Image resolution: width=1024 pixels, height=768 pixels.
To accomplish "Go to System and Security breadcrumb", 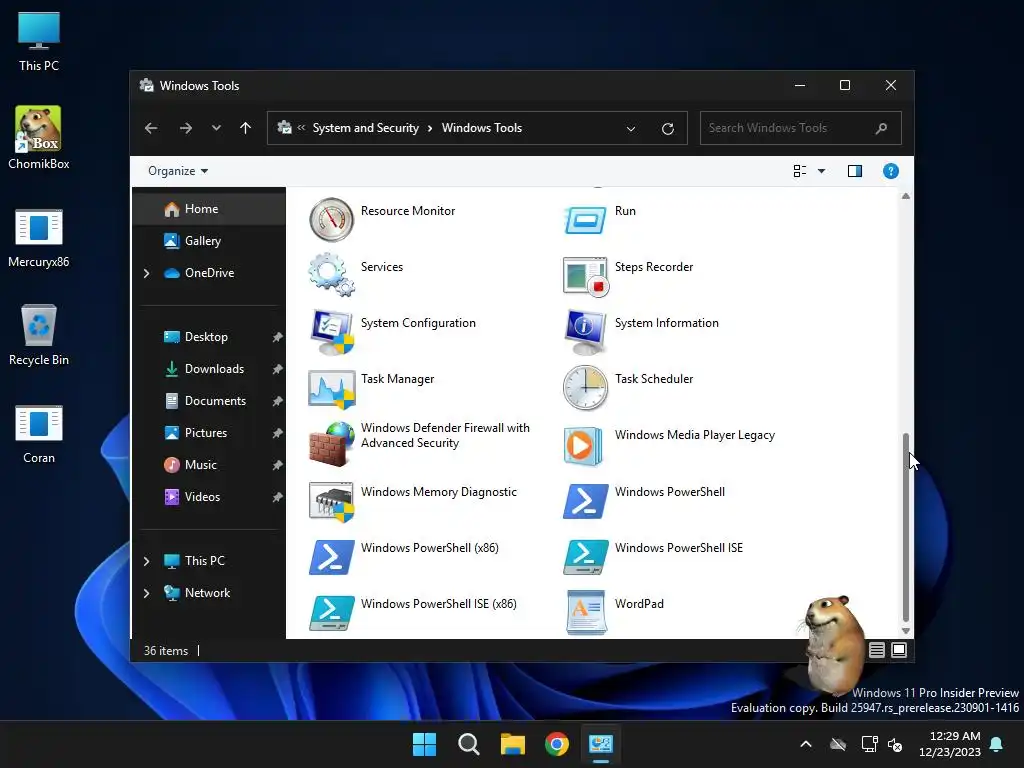I will (365, 128).
